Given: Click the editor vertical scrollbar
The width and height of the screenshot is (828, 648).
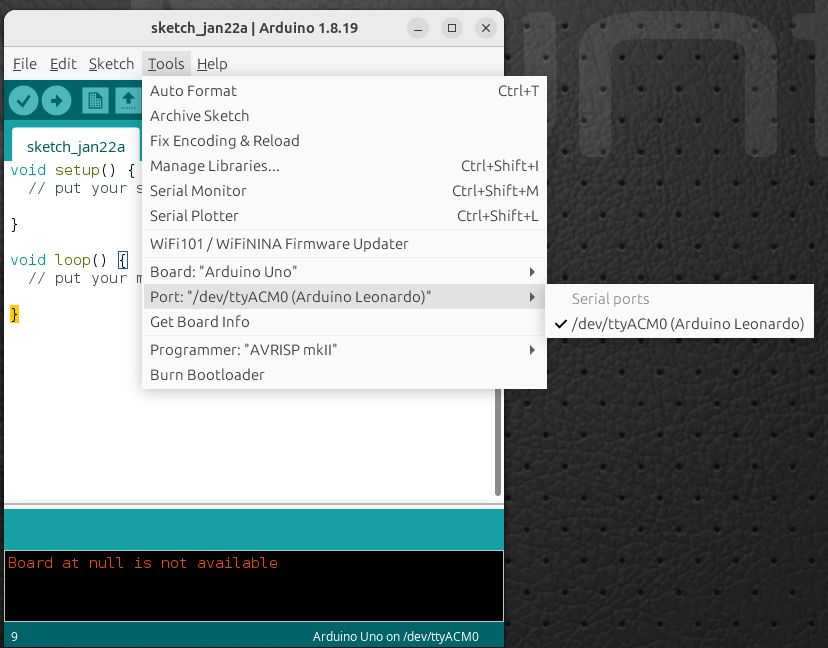Looking at the screenshot, I should (x=497, y=442).
